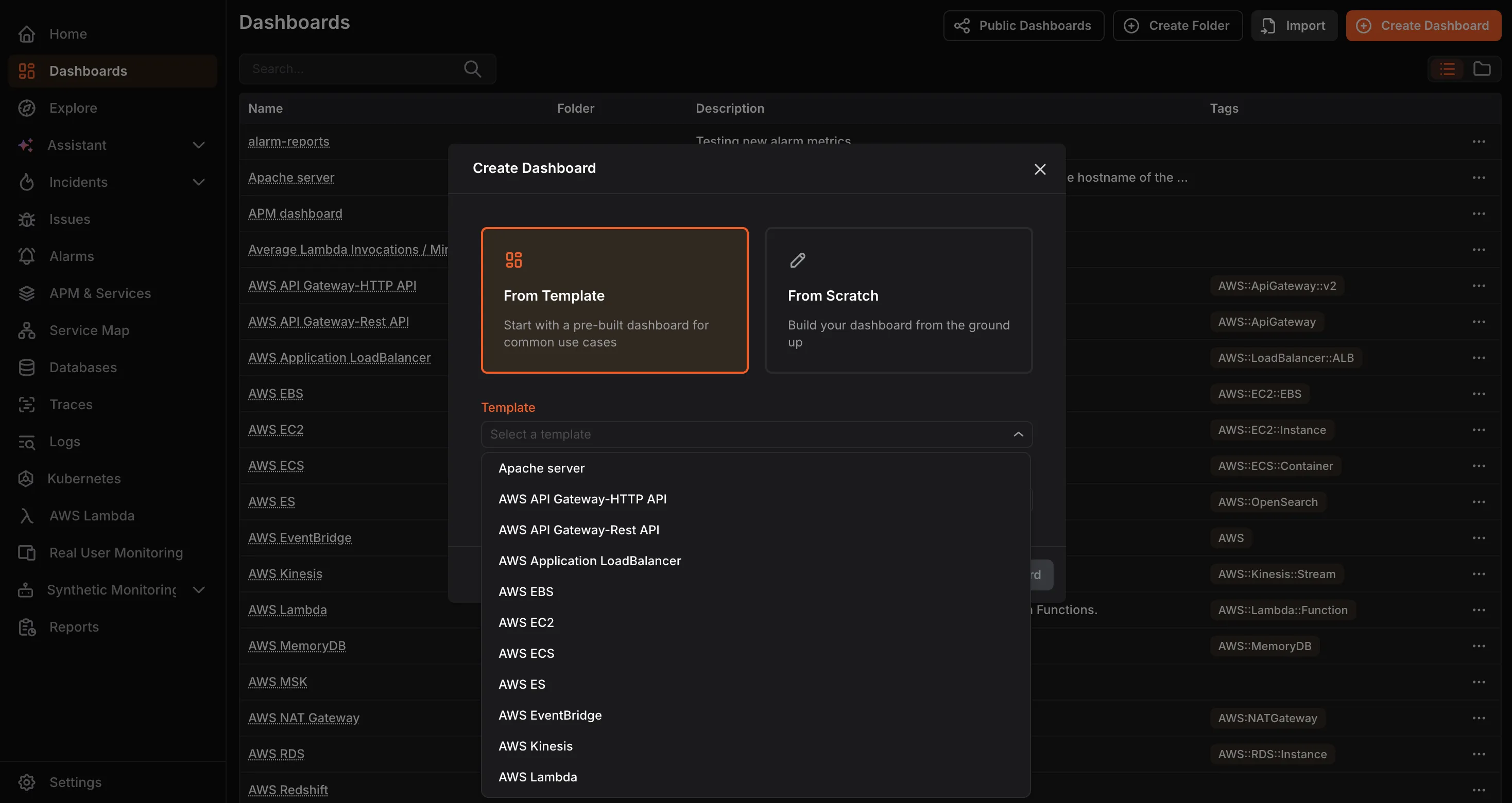
Task: Click the Kubernetes wheel icon
Action: [x=26, y=479]
